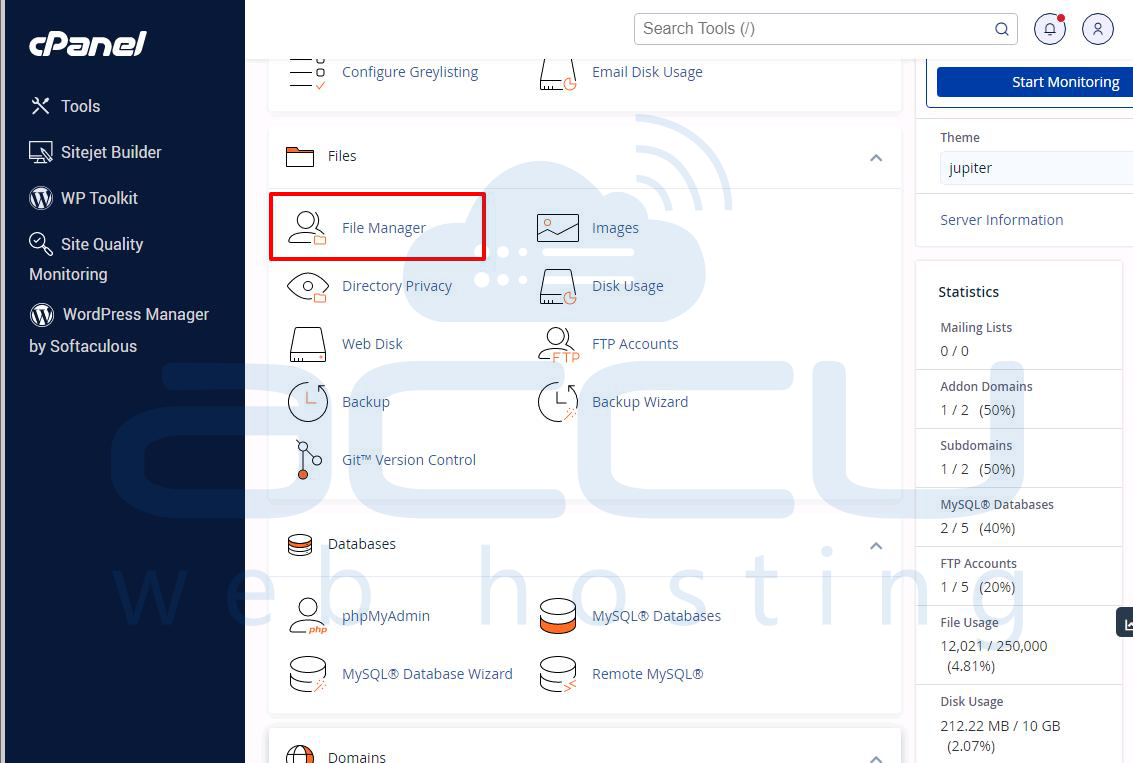1133x763 pixels.
Task: Click the FTP Accounts statistic label
Action: tap(978, 564)
